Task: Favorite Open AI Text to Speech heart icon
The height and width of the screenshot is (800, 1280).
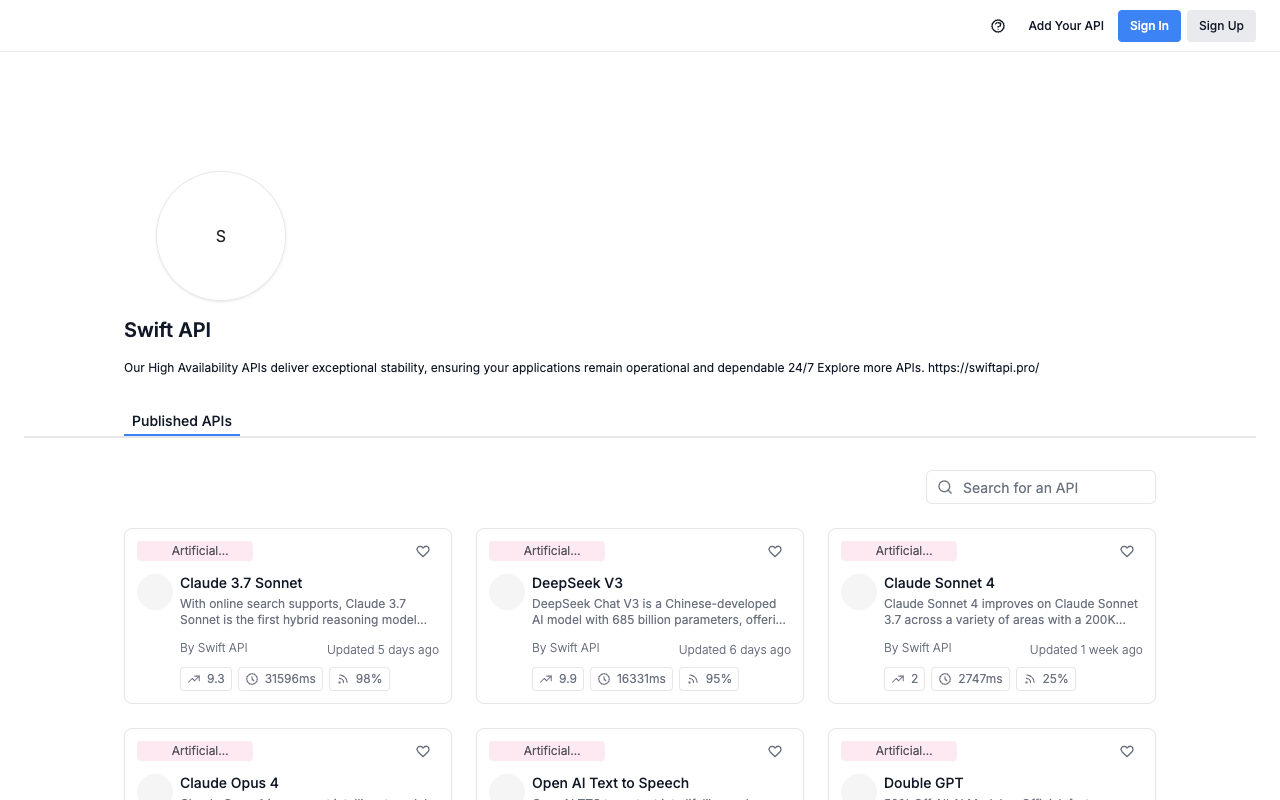Action: (x=775, y=751)
